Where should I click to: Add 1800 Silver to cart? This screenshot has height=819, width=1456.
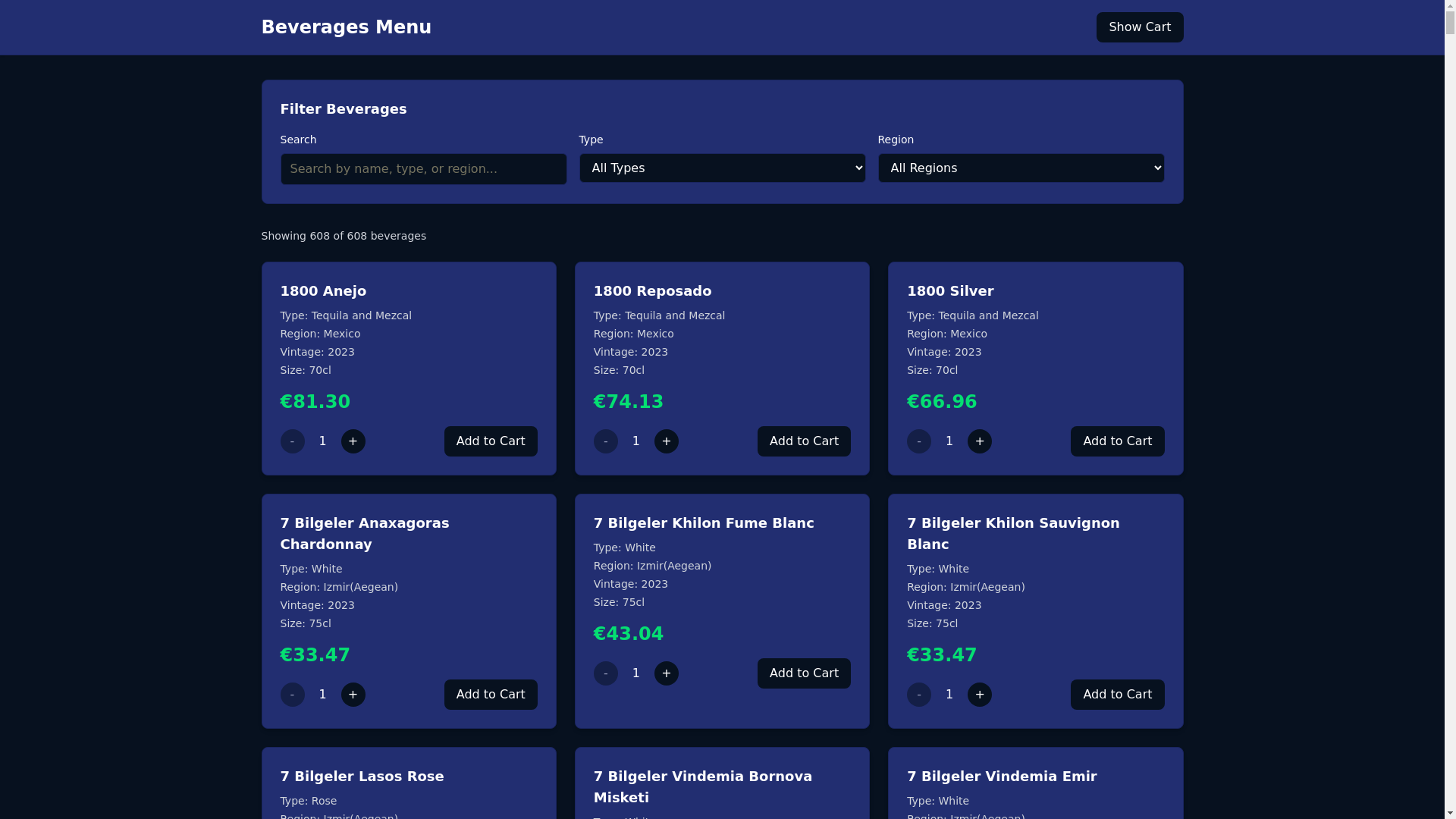[x=1117, y=441]
